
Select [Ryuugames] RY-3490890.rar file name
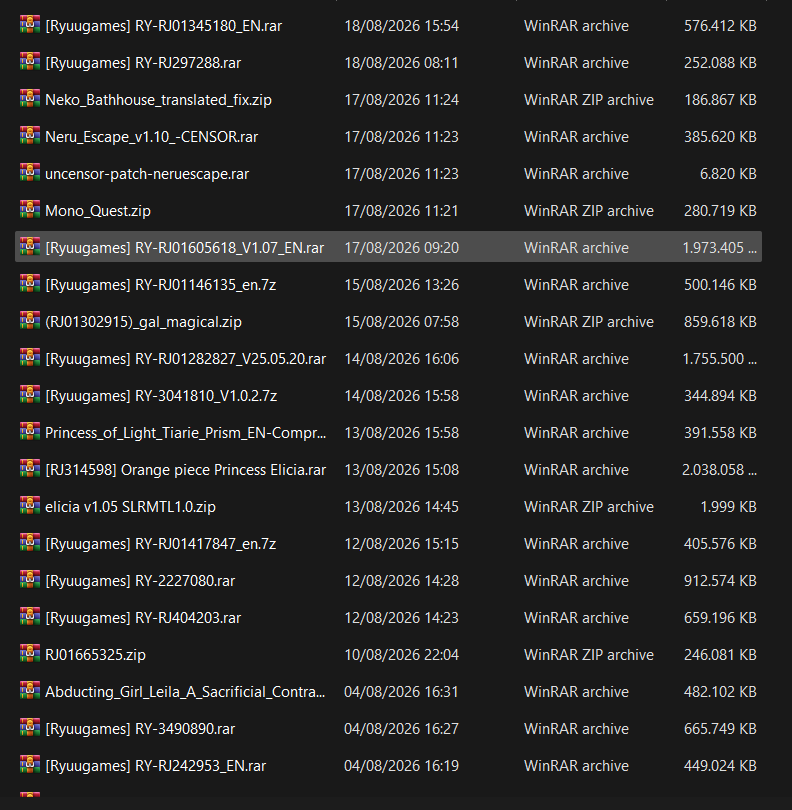(140, 729)
